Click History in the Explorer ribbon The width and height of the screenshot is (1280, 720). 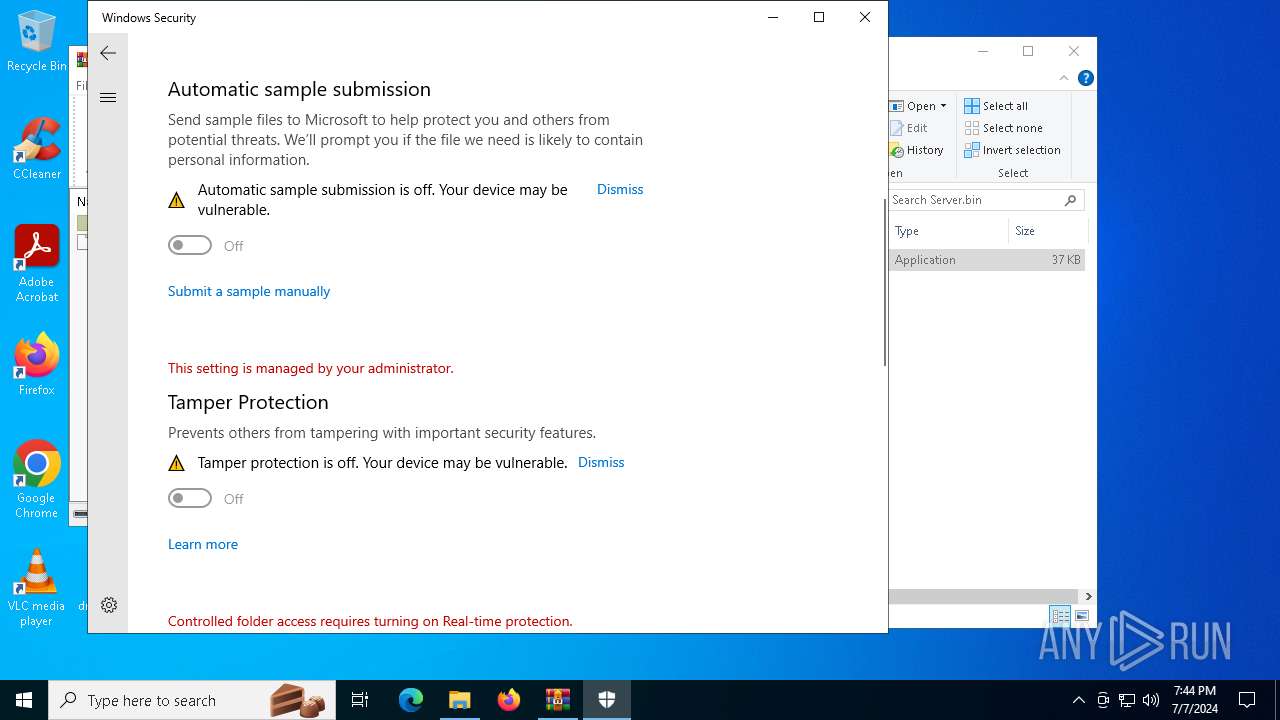917,150
